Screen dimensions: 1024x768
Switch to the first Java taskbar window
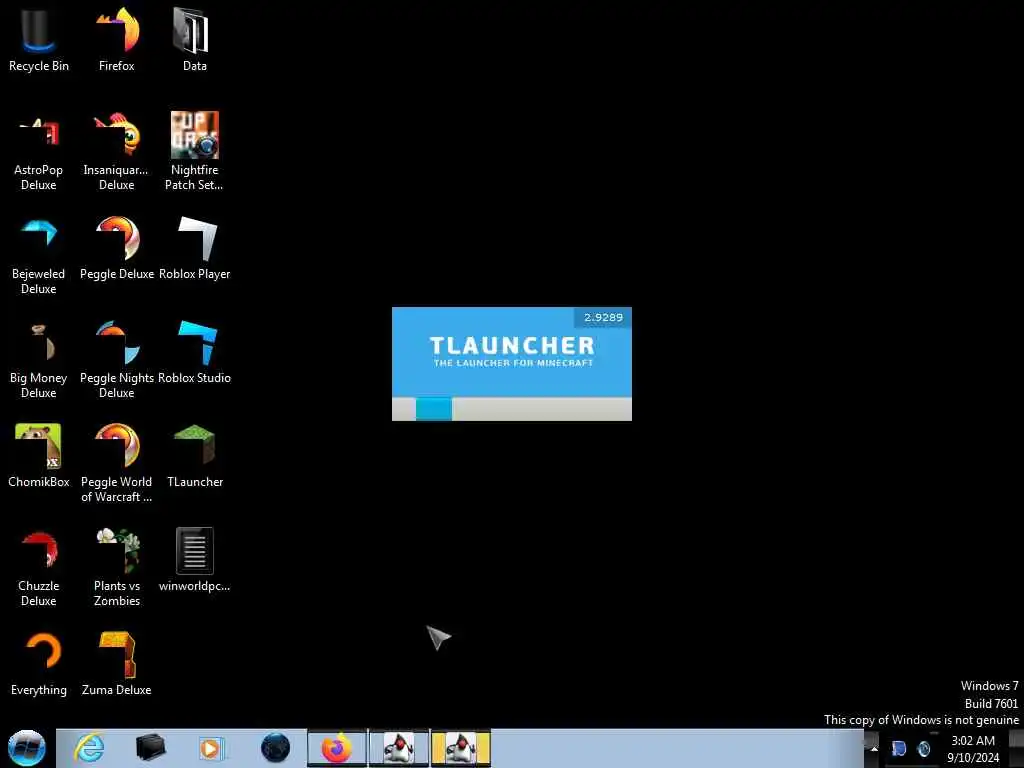[399, 748]
